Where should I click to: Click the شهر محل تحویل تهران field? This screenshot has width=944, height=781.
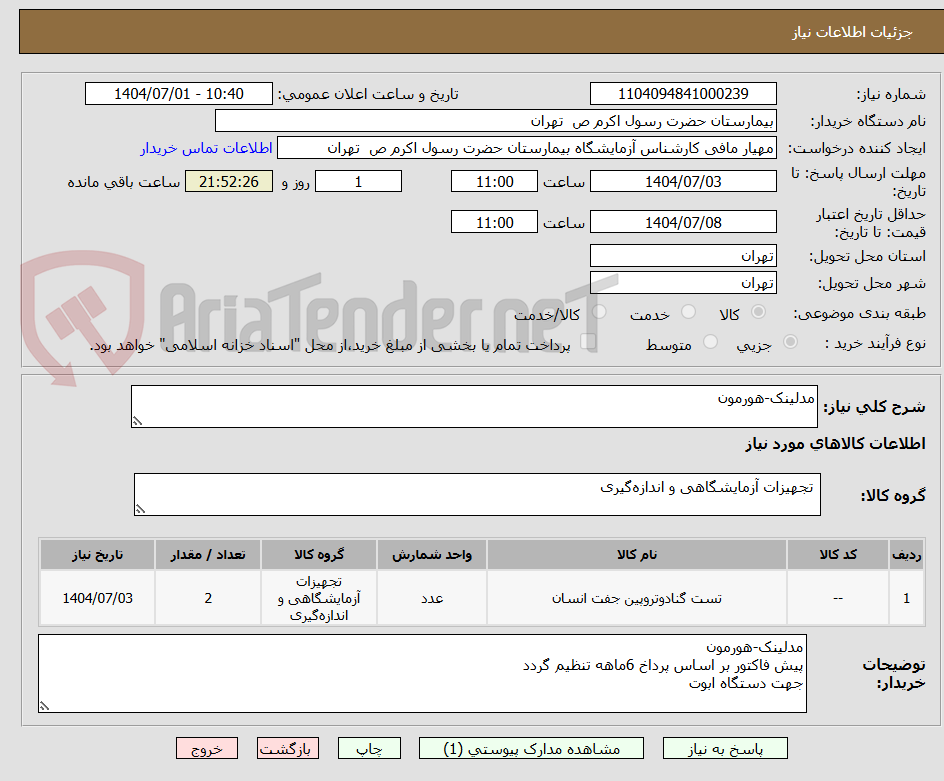pos(683,283)
